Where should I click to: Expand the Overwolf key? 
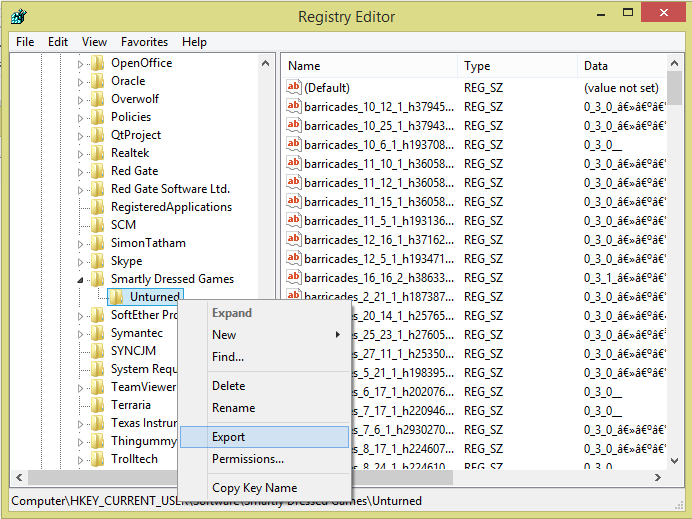pos(80,100)
